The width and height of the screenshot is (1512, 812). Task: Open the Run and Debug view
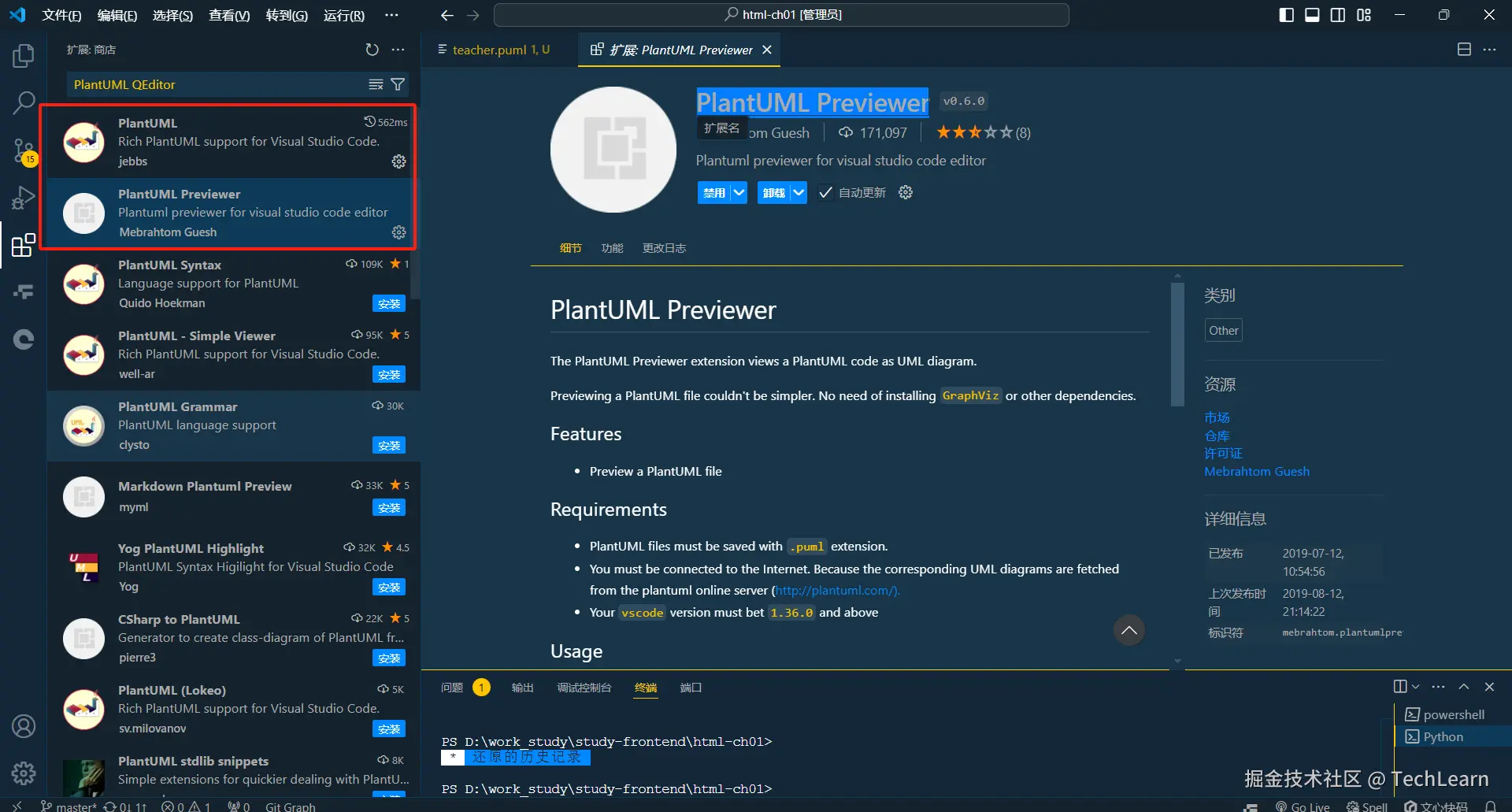(x=24, y=197)
